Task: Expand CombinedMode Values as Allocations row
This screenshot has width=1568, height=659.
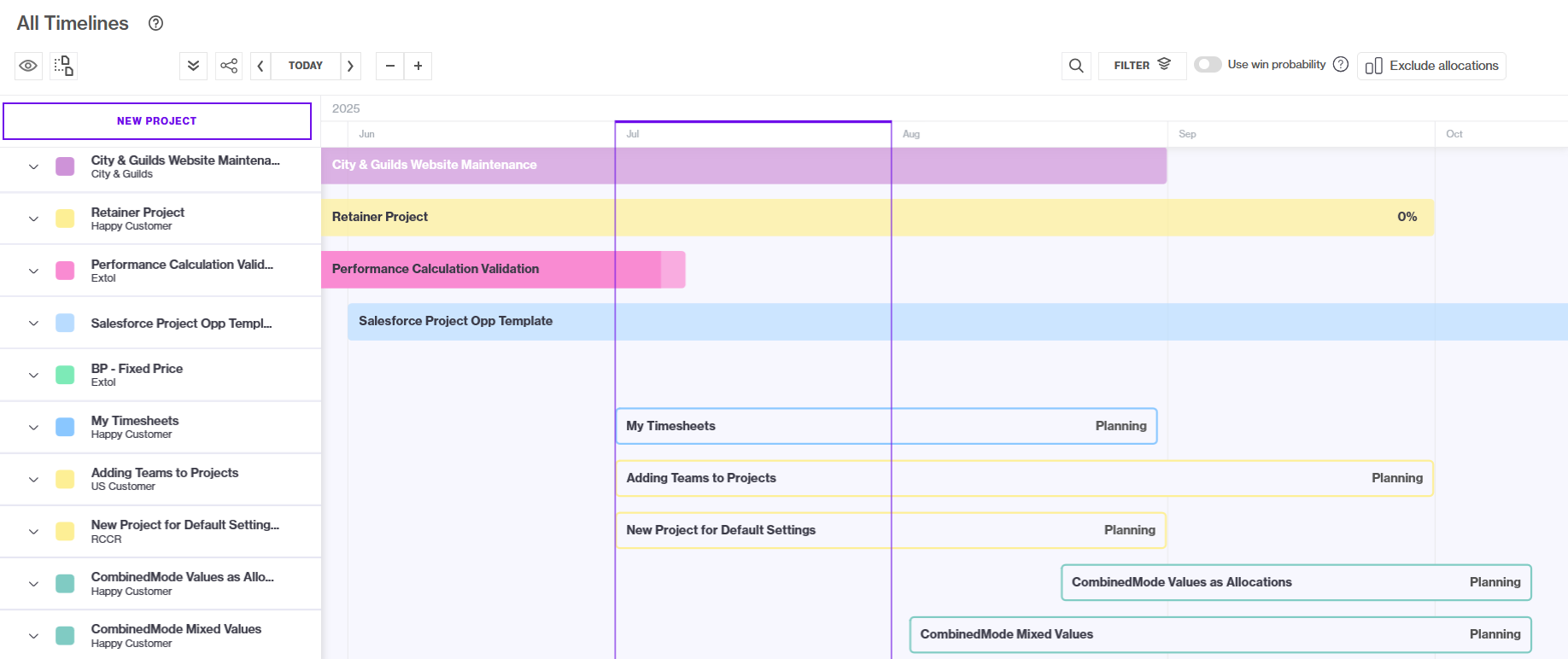Action: click(33, 584)
